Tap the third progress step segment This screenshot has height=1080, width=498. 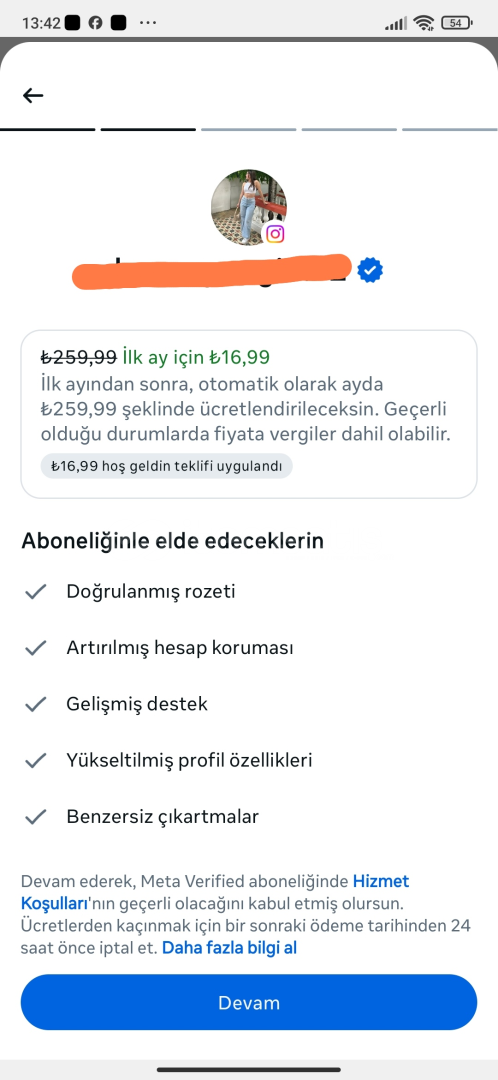[249, 129]
